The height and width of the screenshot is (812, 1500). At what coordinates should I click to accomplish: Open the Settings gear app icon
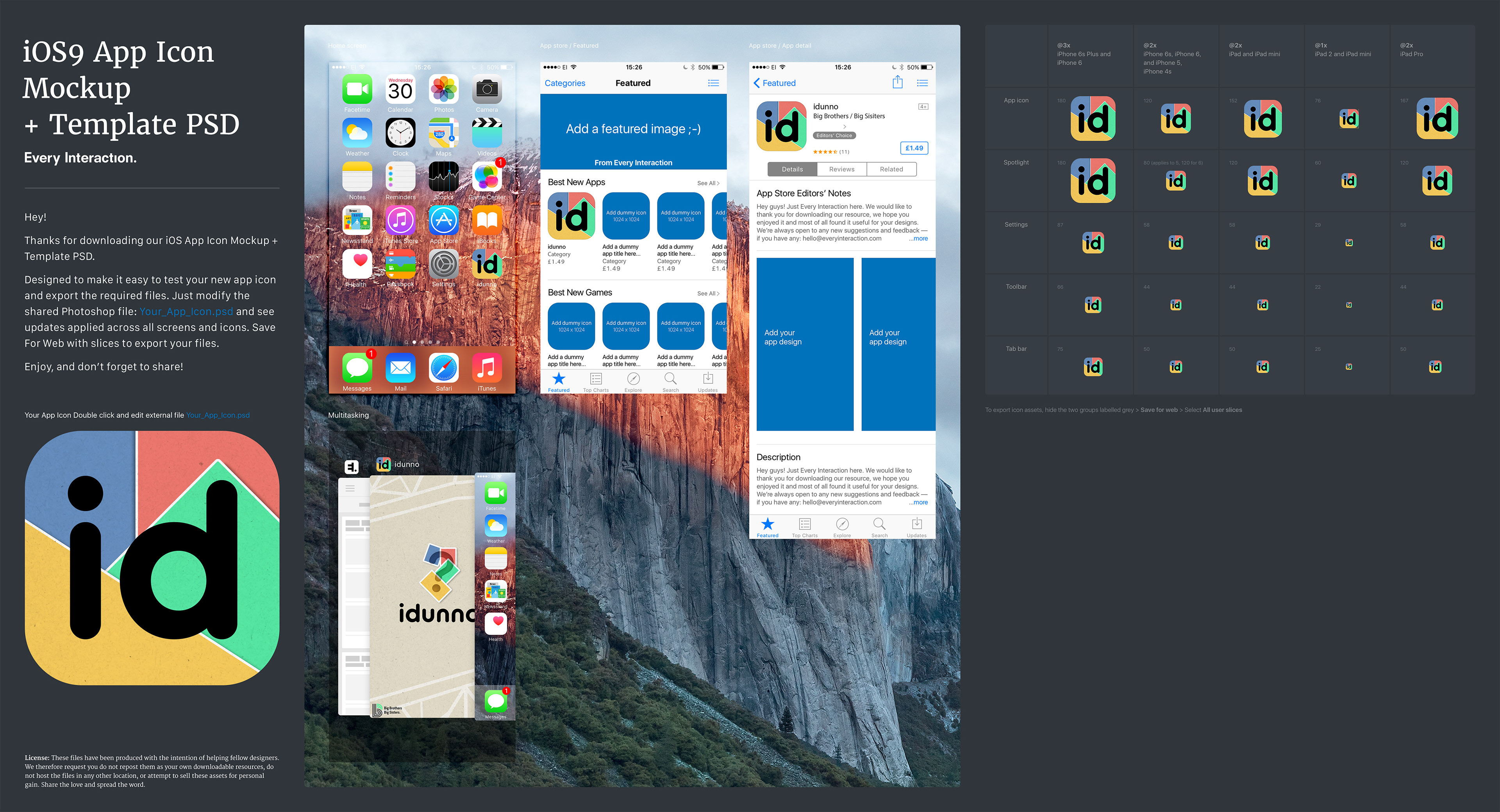click(444, 264)
